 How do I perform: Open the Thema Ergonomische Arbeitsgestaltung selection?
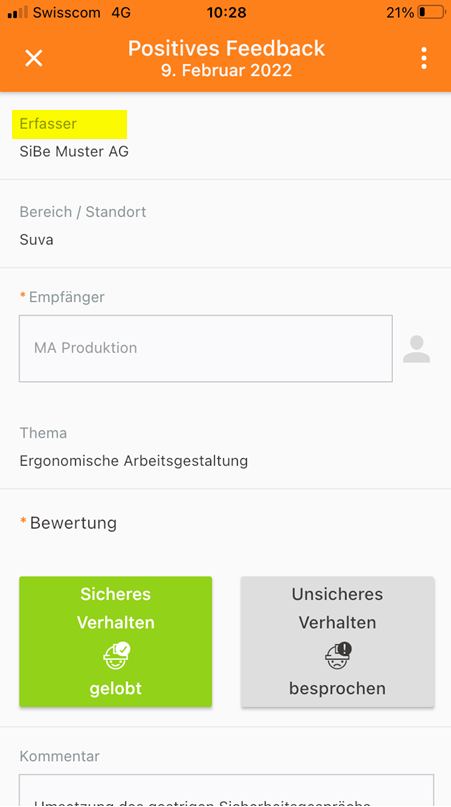226,447
